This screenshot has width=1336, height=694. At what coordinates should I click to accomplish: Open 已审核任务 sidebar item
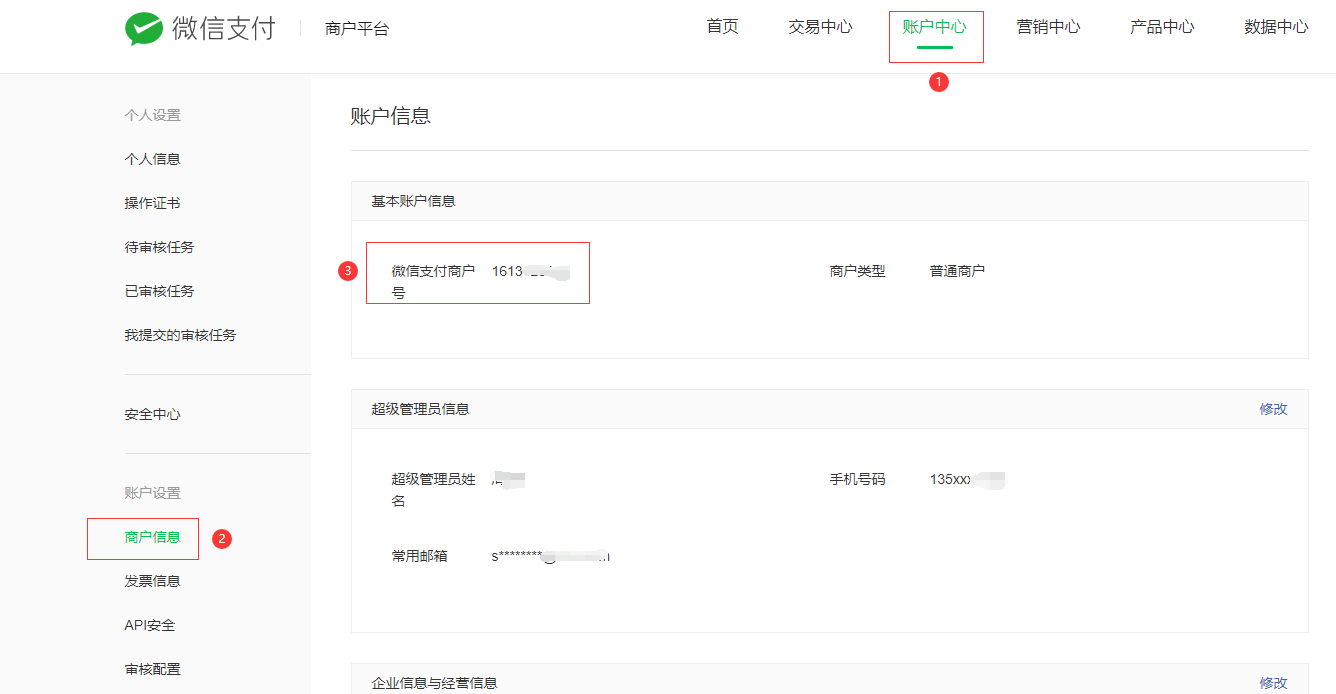(159, 291)
